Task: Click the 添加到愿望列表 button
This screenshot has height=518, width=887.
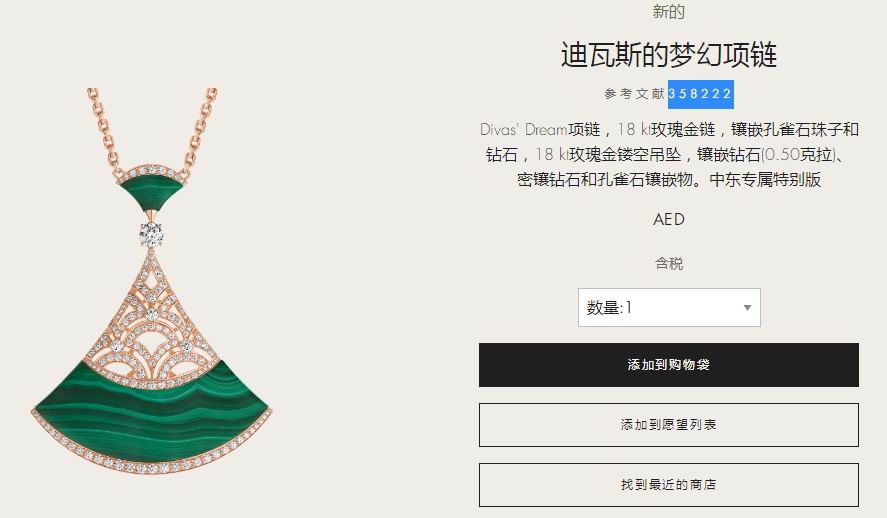Action: (x=669, y=425)
